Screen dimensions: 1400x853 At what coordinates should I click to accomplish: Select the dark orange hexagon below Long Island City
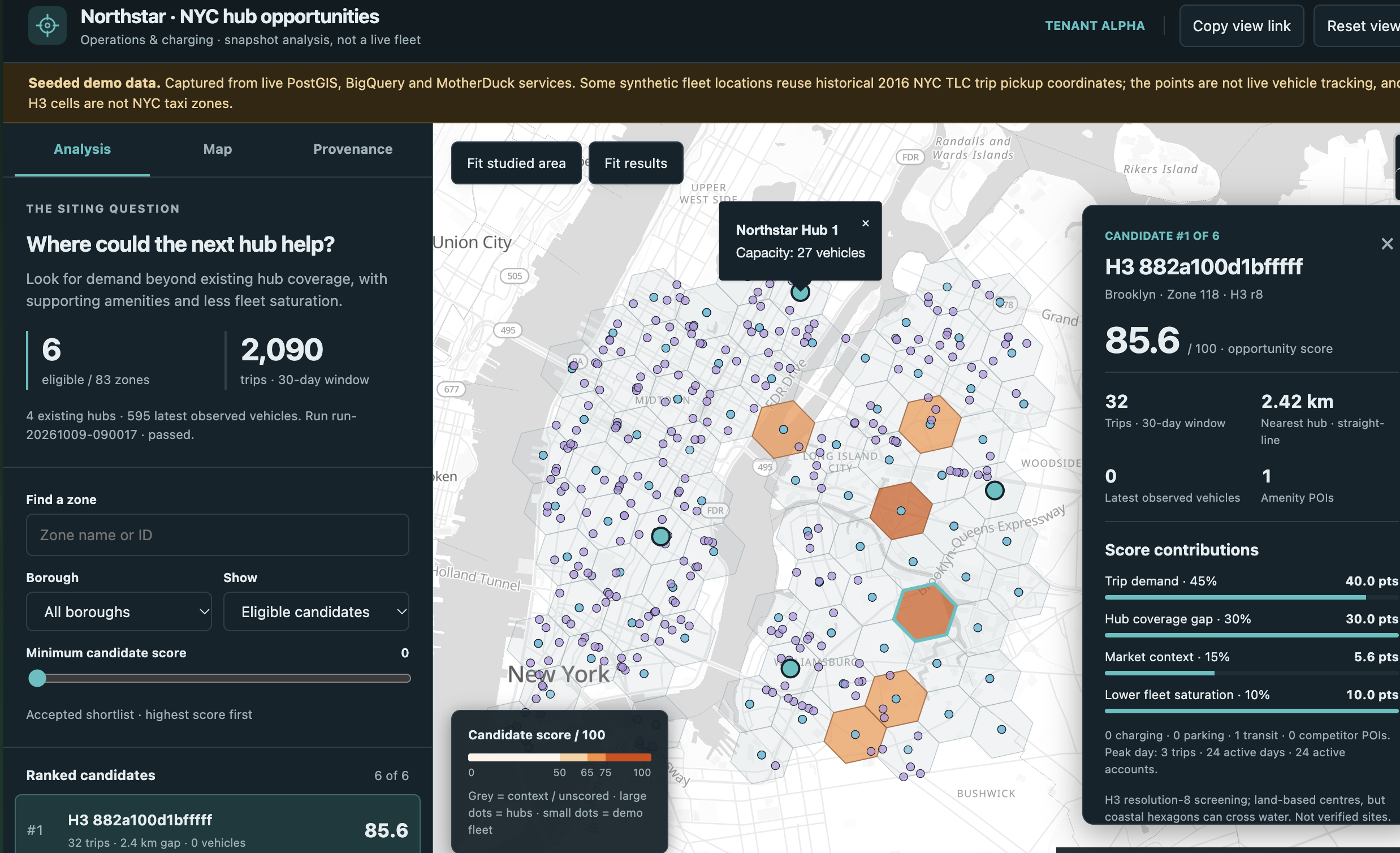click(x=901, y=511)
